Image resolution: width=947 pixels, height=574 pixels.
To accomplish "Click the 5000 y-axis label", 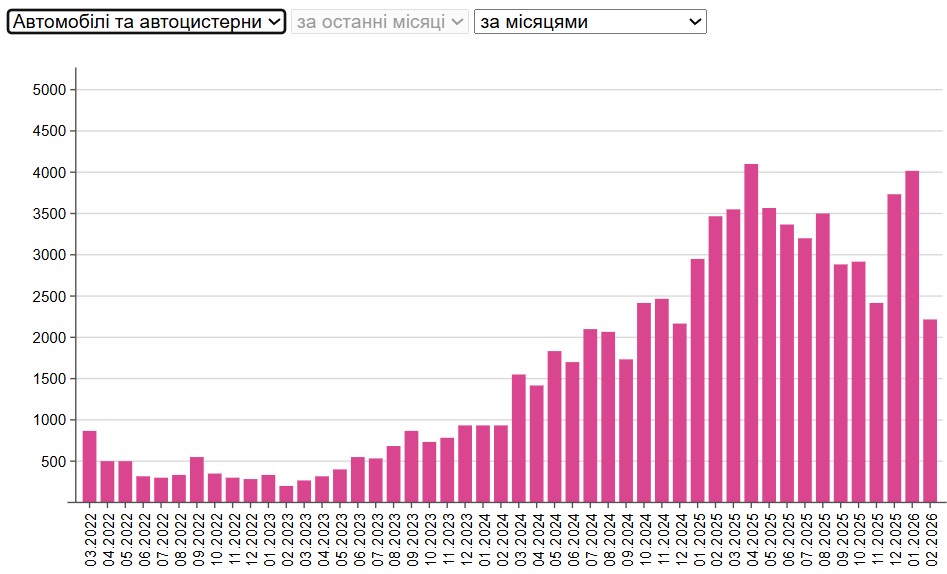I will [49, 90].
